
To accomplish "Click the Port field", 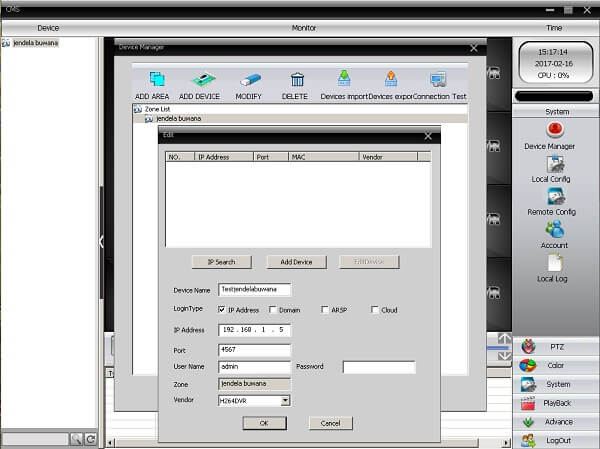I will tap(254, 350).
